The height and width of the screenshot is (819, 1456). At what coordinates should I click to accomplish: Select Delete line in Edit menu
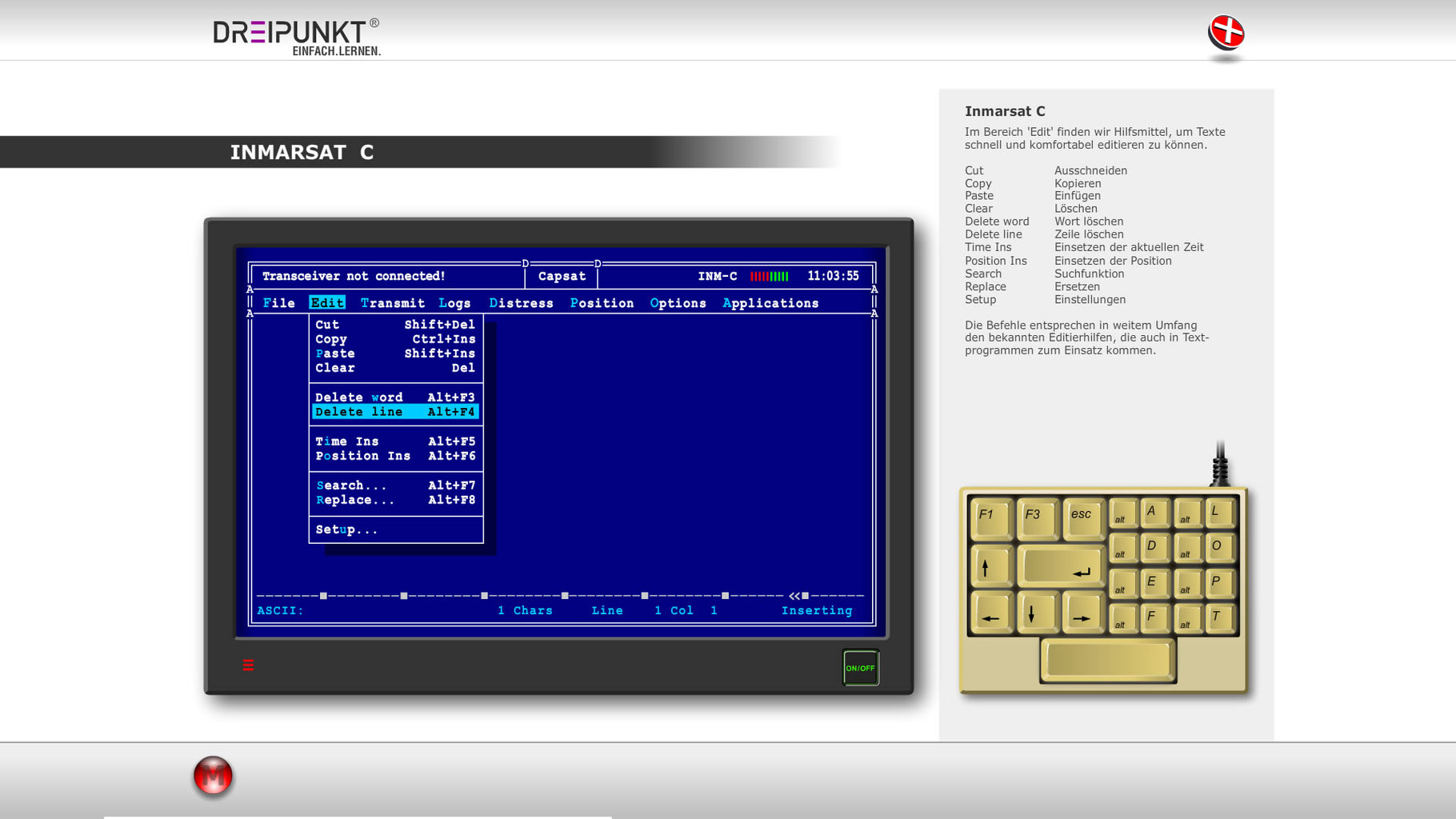tap(395, 412)
